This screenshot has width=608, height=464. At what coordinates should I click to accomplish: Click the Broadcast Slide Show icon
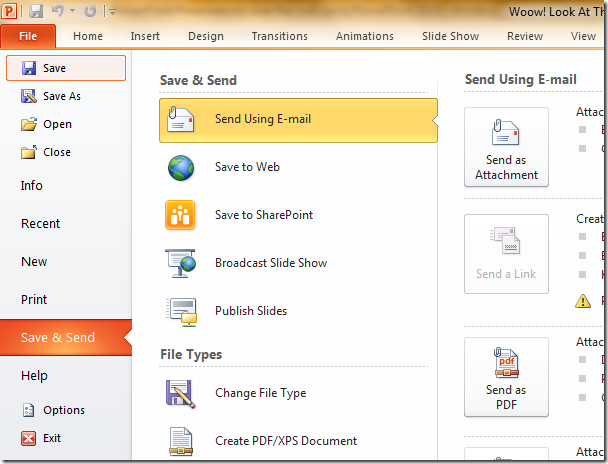(x=181, y=263)
